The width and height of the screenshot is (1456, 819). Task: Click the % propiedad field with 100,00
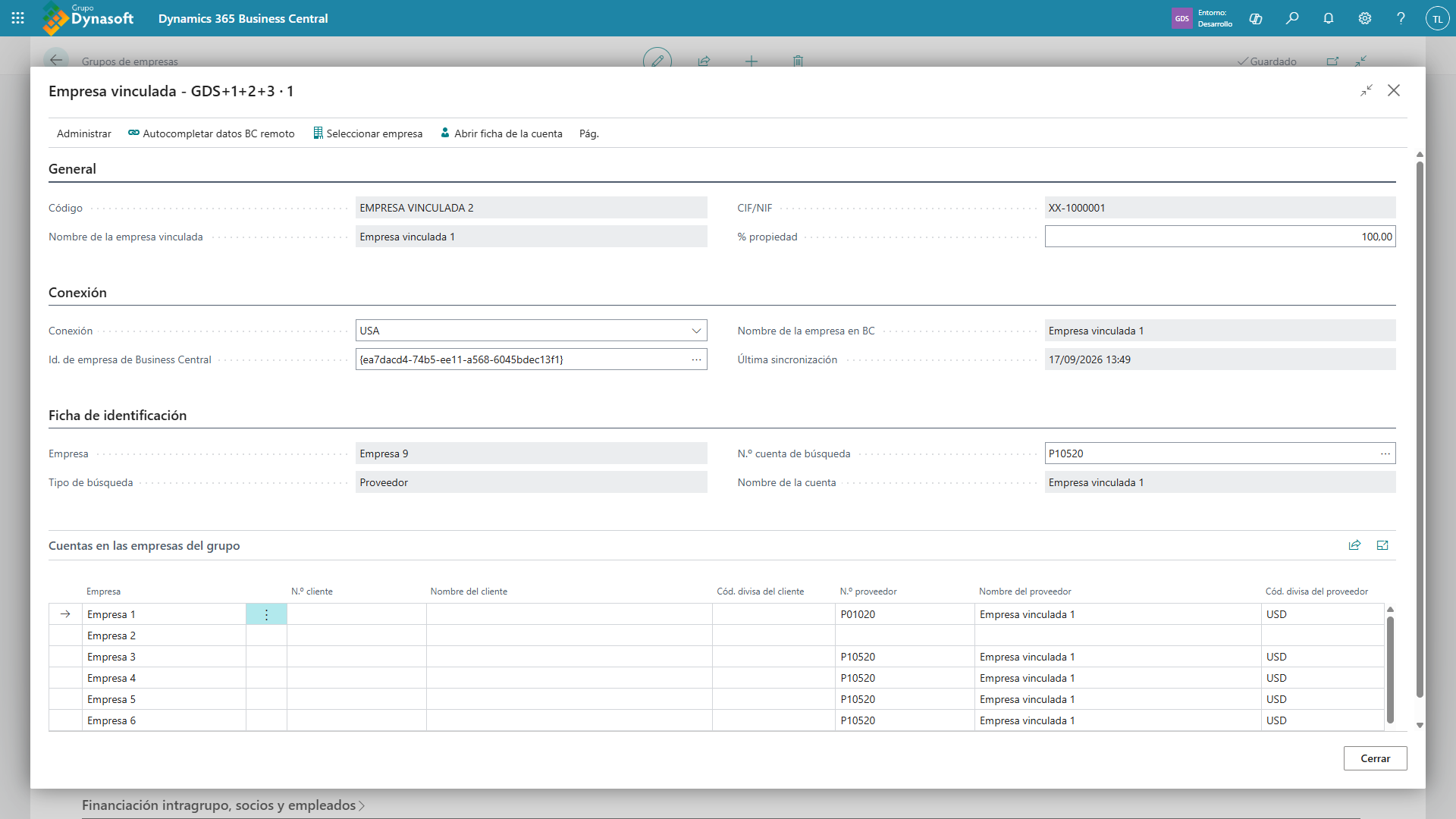[1219, 237]
